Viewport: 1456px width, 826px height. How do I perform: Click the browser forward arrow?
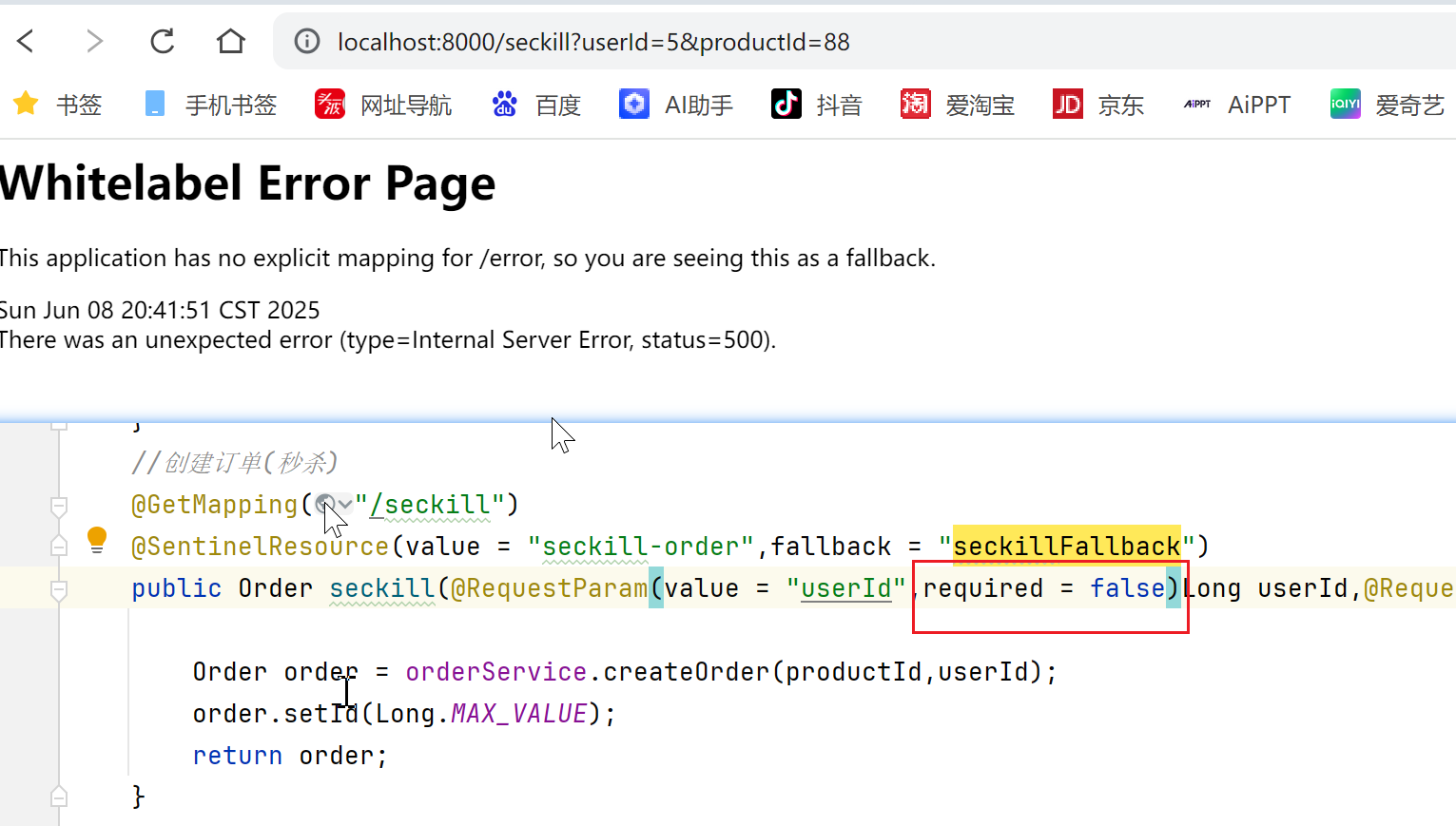pos(94,41)
